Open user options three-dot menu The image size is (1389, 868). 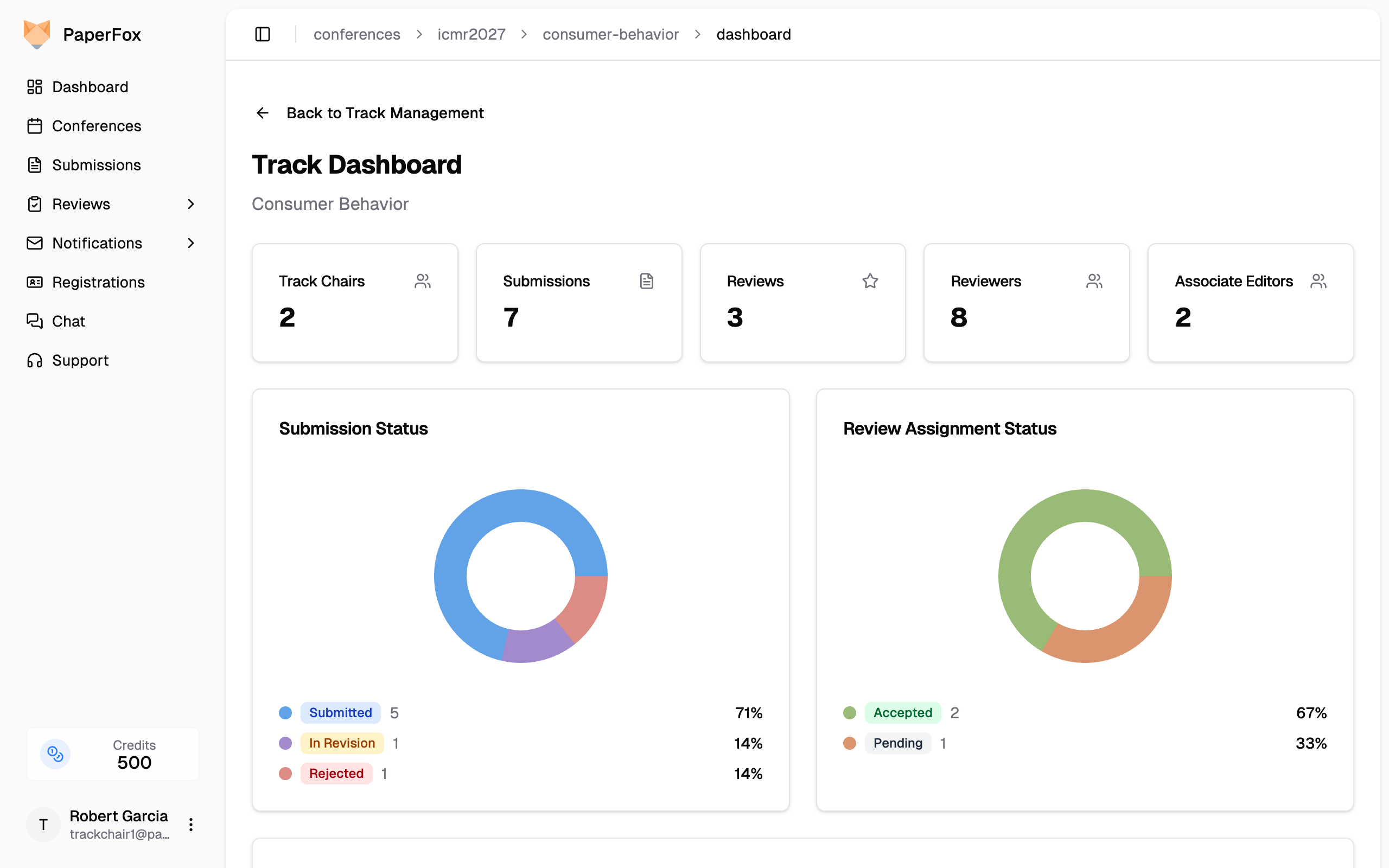click(191, 825)
